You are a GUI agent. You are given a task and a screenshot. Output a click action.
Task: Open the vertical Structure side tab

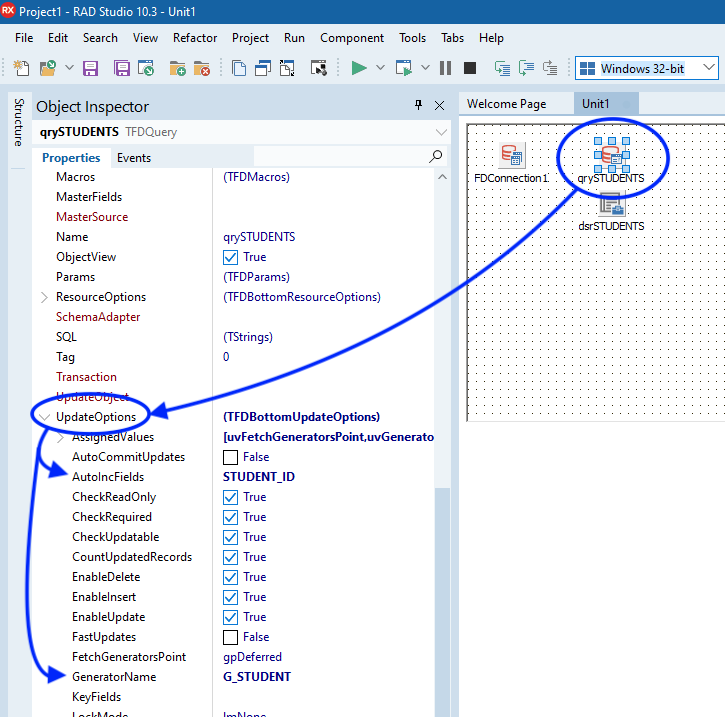click(x=17, y=123)
